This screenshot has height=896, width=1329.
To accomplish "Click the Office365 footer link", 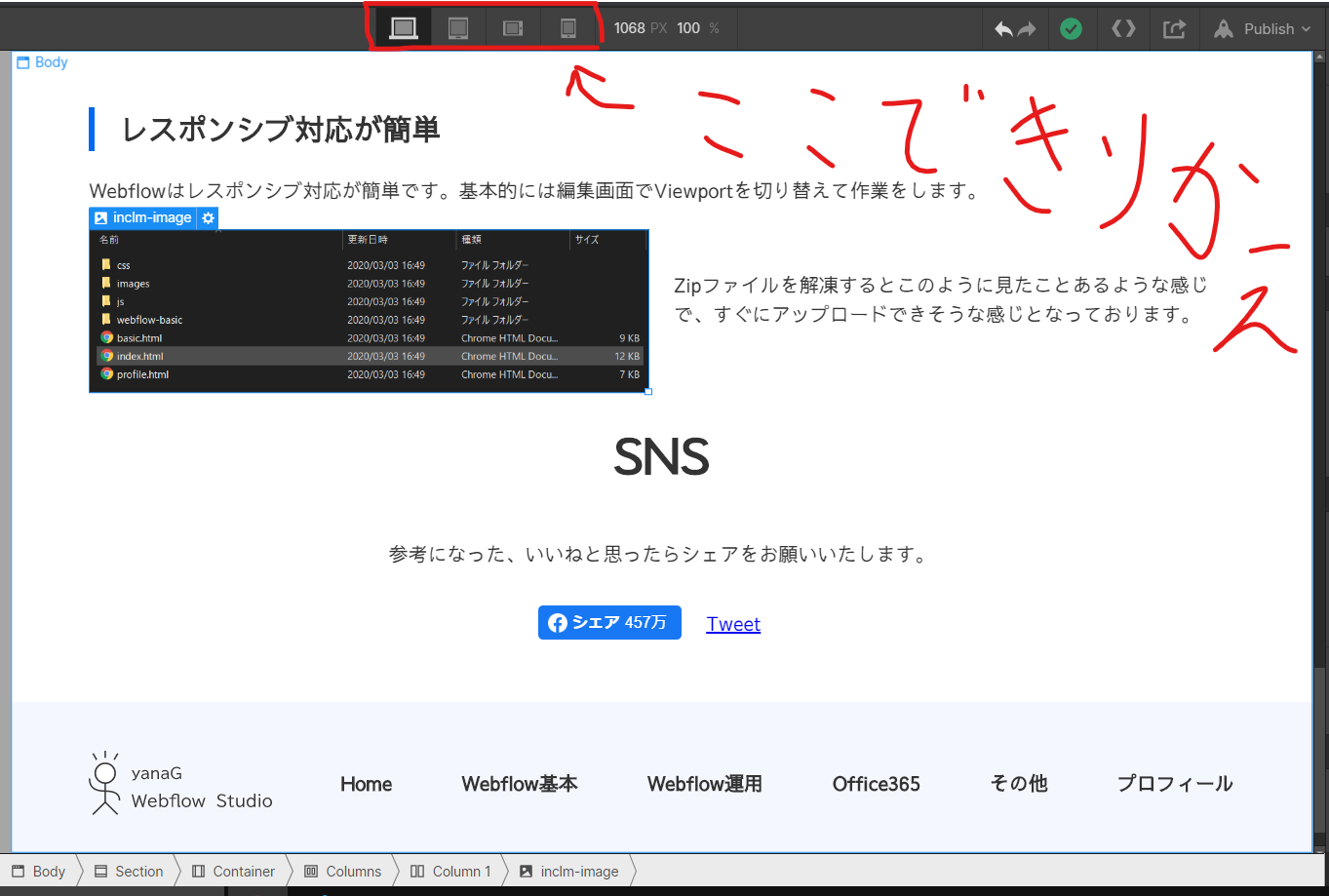I will pos(877,784).
